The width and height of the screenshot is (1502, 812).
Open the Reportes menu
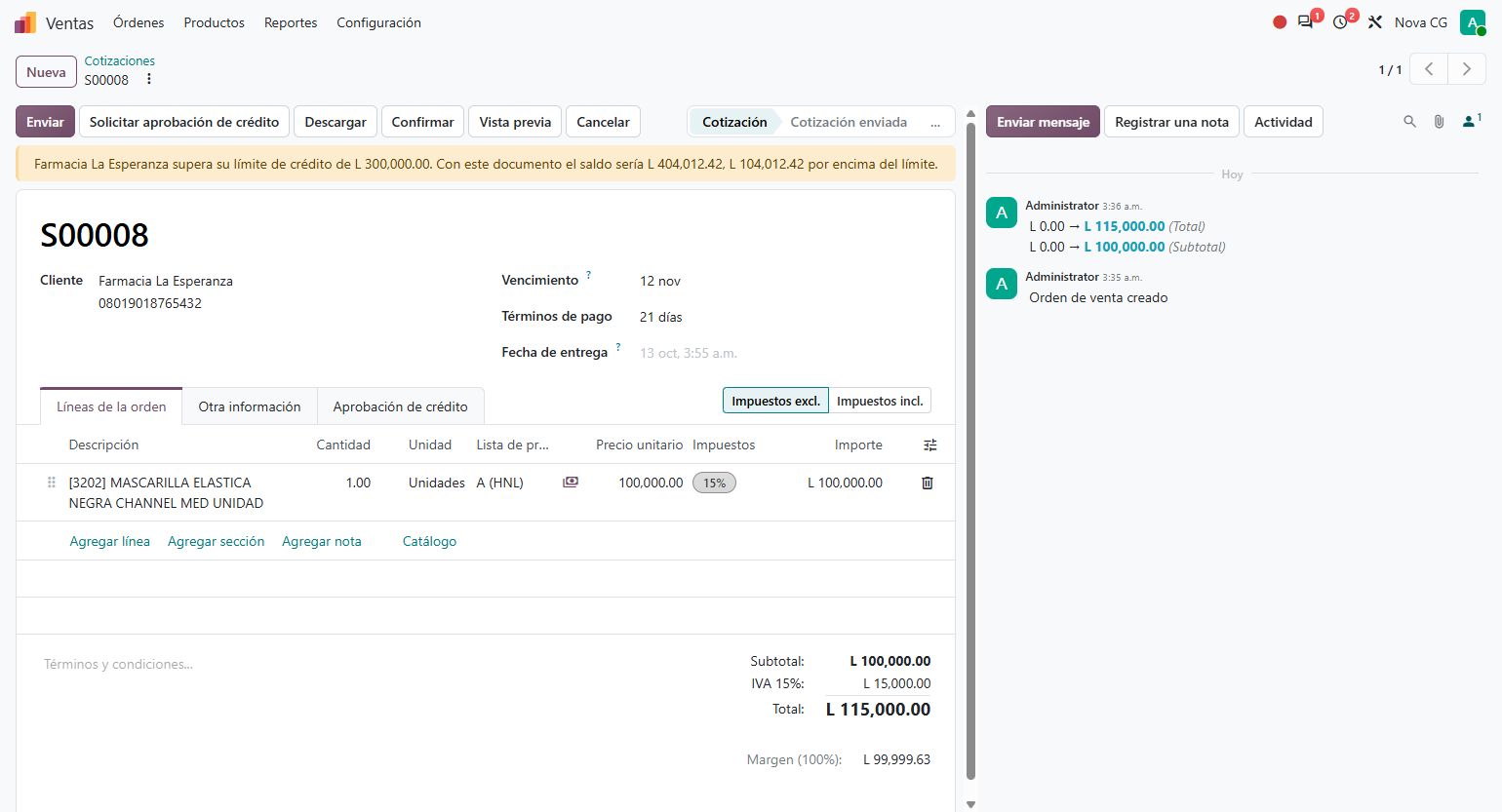pos(291,22)
